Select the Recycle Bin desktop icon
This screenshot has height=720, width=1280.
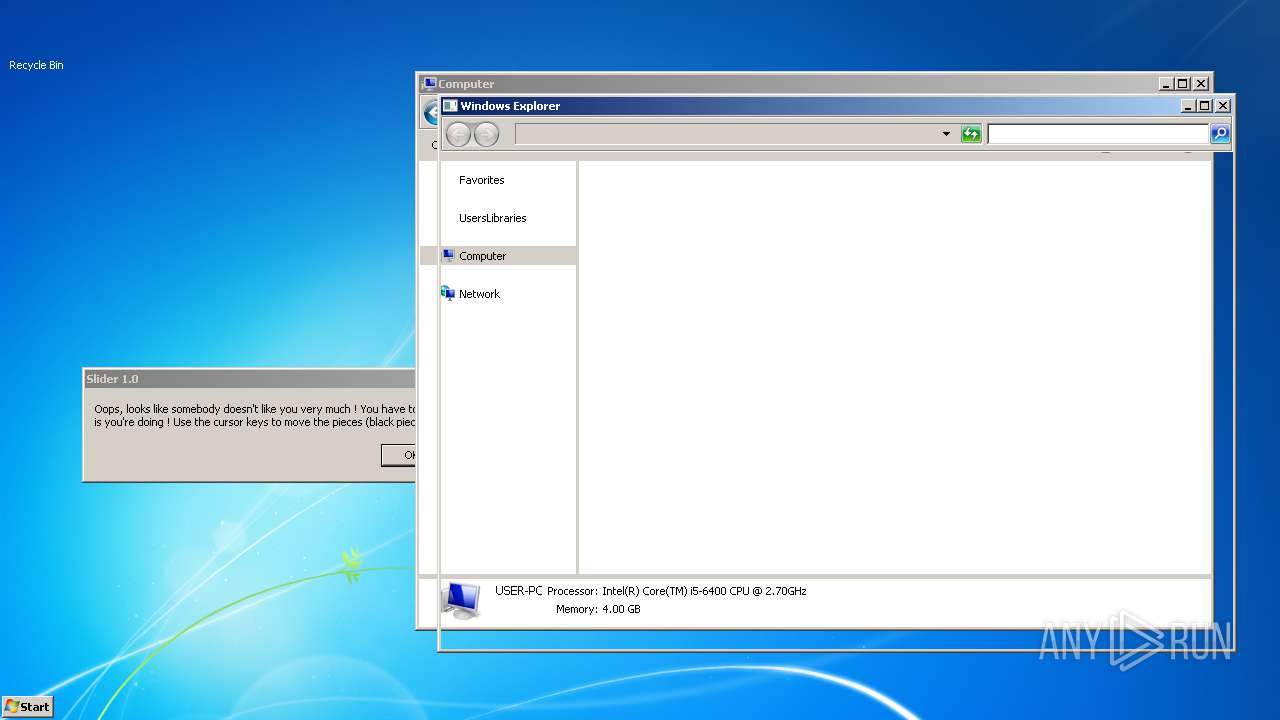tap(36, 65)
